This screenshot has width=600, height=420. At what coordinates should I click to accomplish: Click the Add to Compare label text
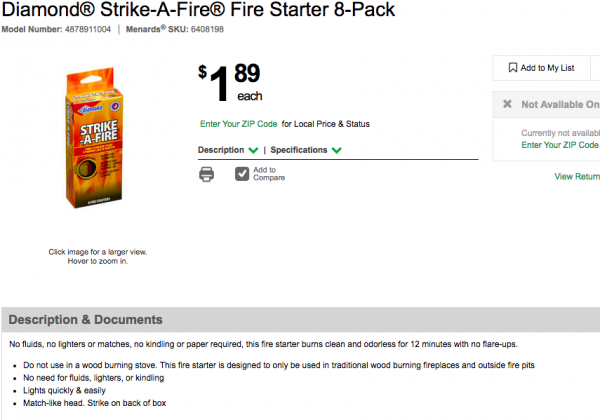[268, 174]
